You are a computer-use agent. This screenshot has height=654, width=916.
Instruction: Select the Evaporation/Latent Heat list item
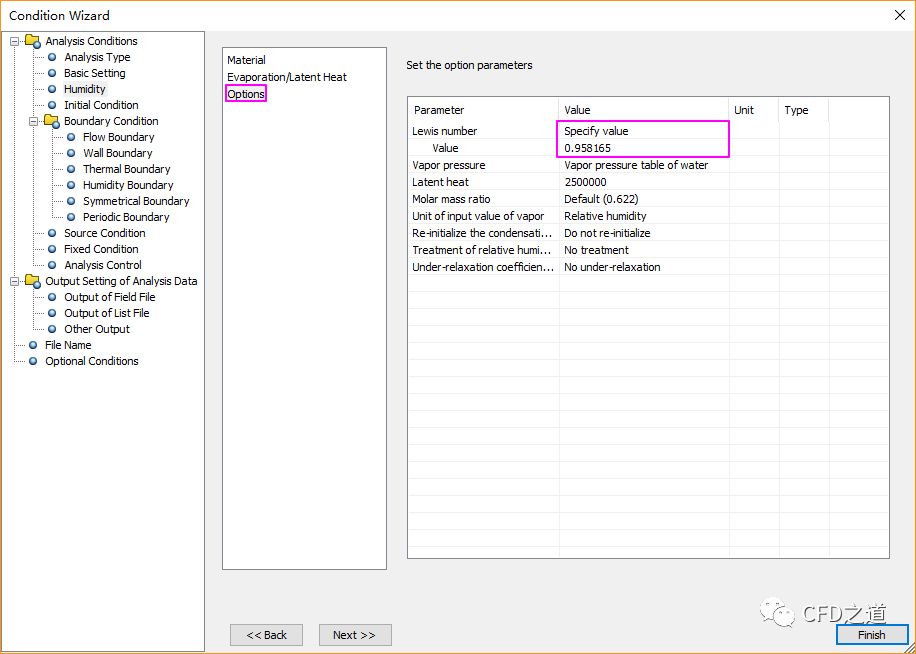286,77
